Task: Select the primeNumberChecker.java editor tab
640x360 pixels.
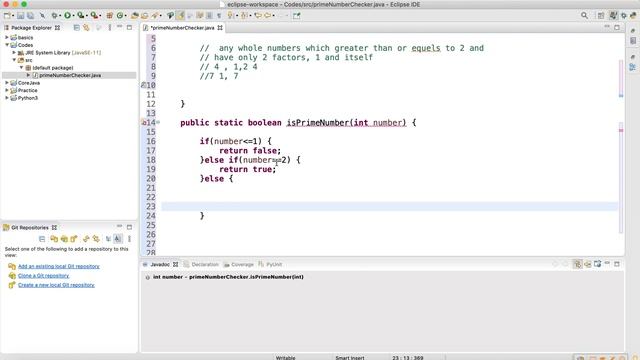Action: (182, 28)
